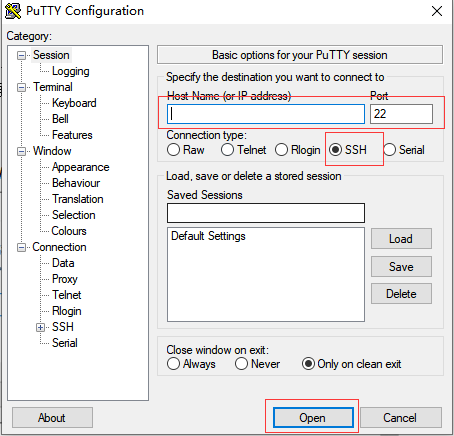Open the Logging settings page
Viewport: 454px width, 436px height.
(71, 71)
